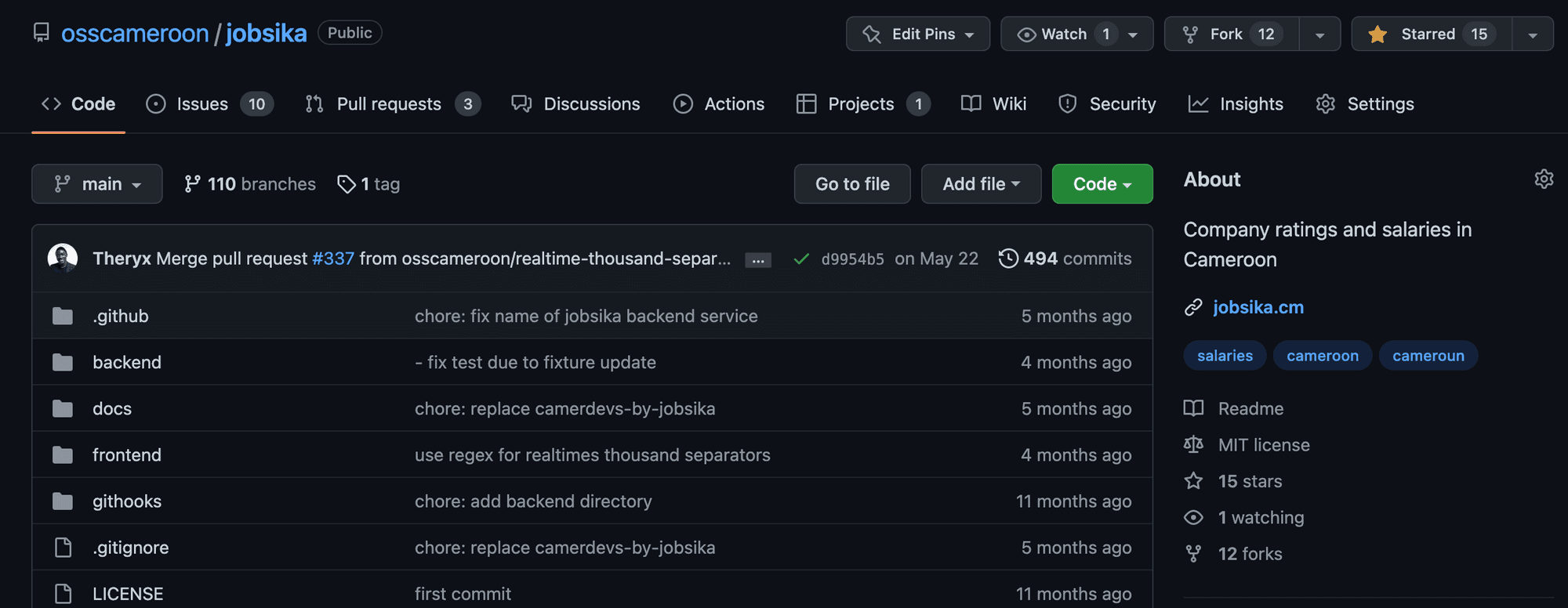Open the Watch notifications dropdown

click(1077, 34)
